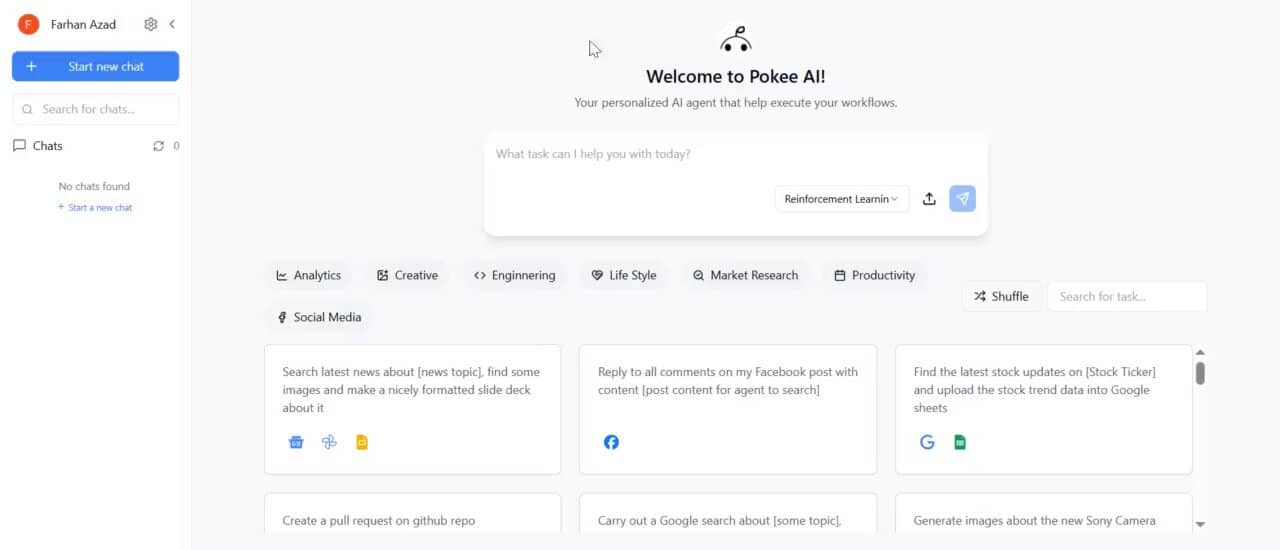The height and width of the screenshot is (550, 1280).
Task: Select the Enginnering category
Action: [x=514, y=275]
